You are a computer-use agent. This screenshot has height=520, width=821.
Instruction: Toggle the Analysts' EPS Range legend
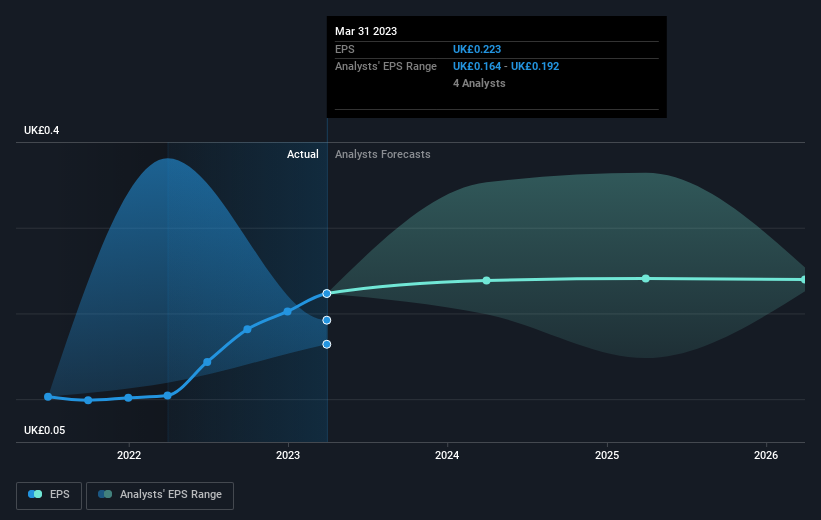160,495
